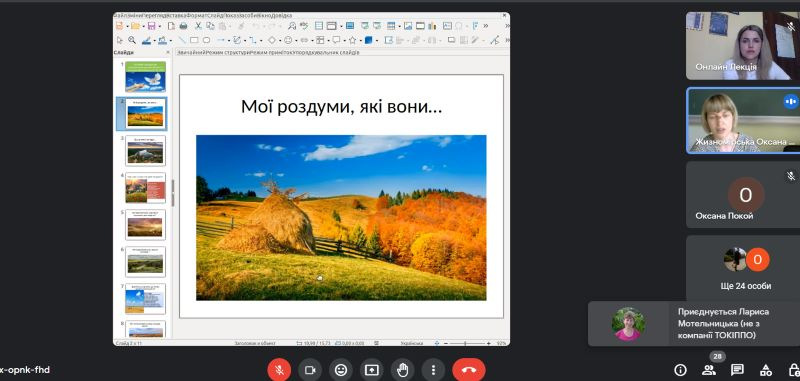Select the Basic Shapes diamond tool

pos(271,40)
